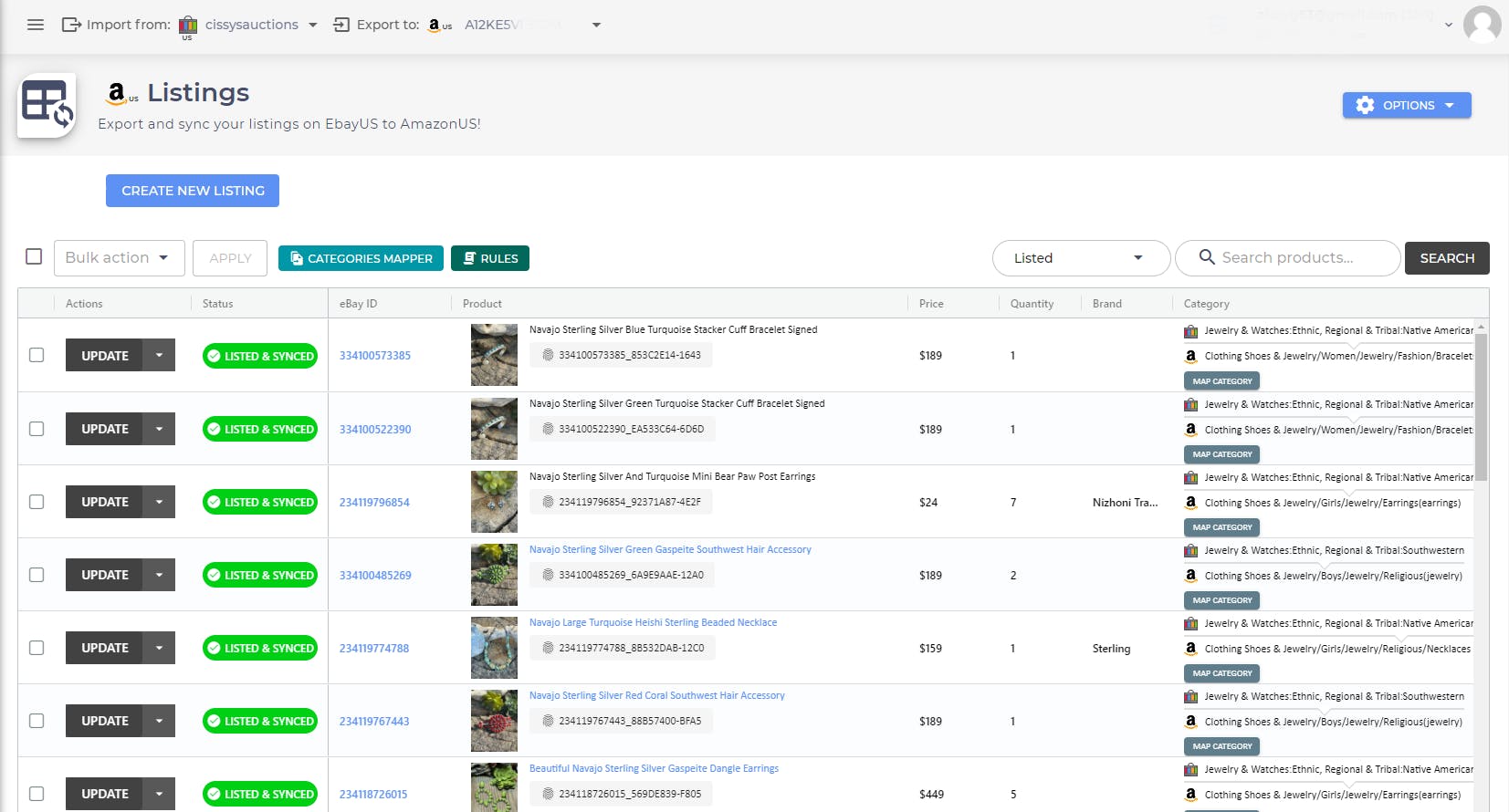Image resolution: width=1509 pixels, height=812 pixels.
Task: Open eBay ID 234119796854 link
Action: point(374,503)
